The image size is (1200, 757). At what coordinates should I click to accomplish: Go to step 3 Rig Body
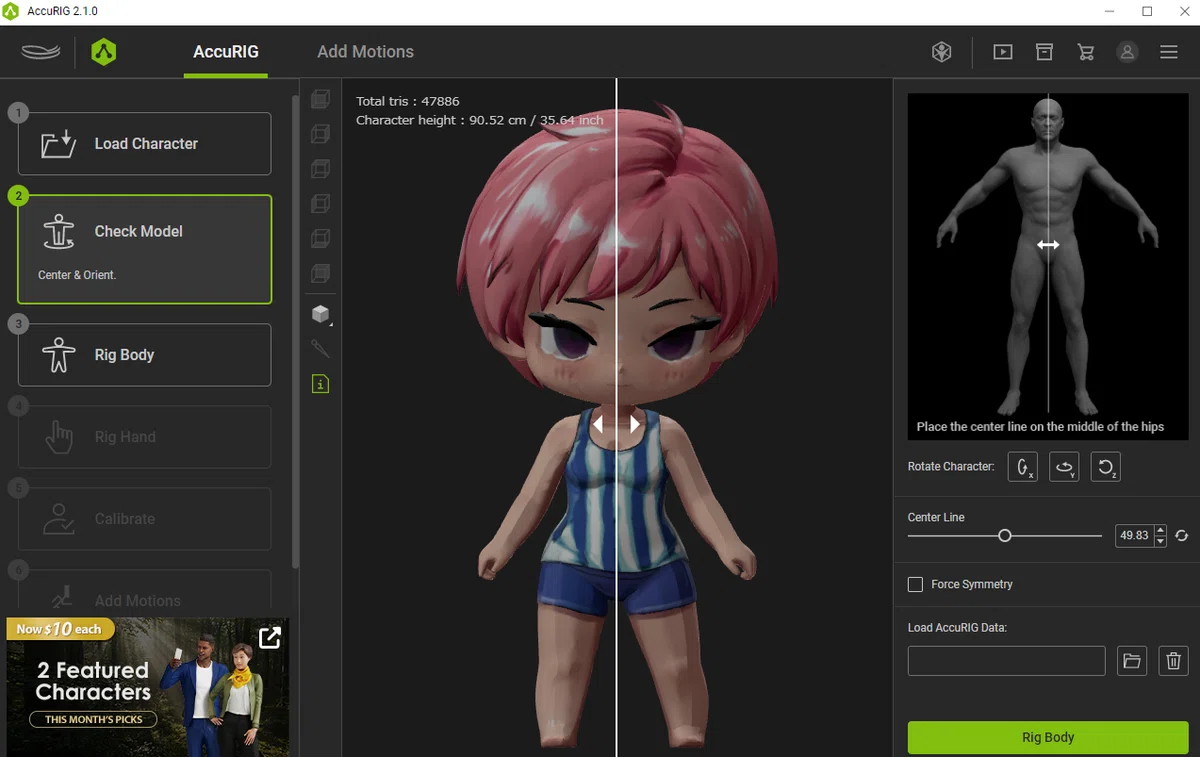coord(145,354)
